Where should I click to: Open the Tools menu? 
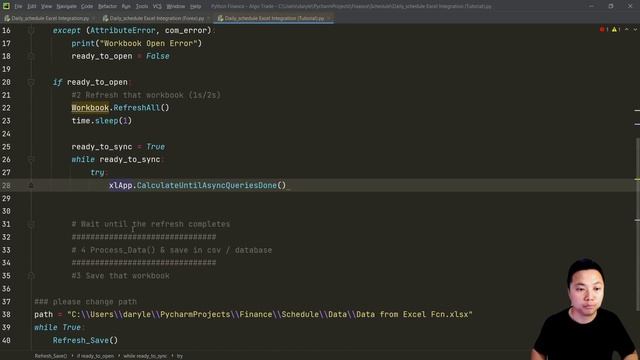[x=142, y=6]
